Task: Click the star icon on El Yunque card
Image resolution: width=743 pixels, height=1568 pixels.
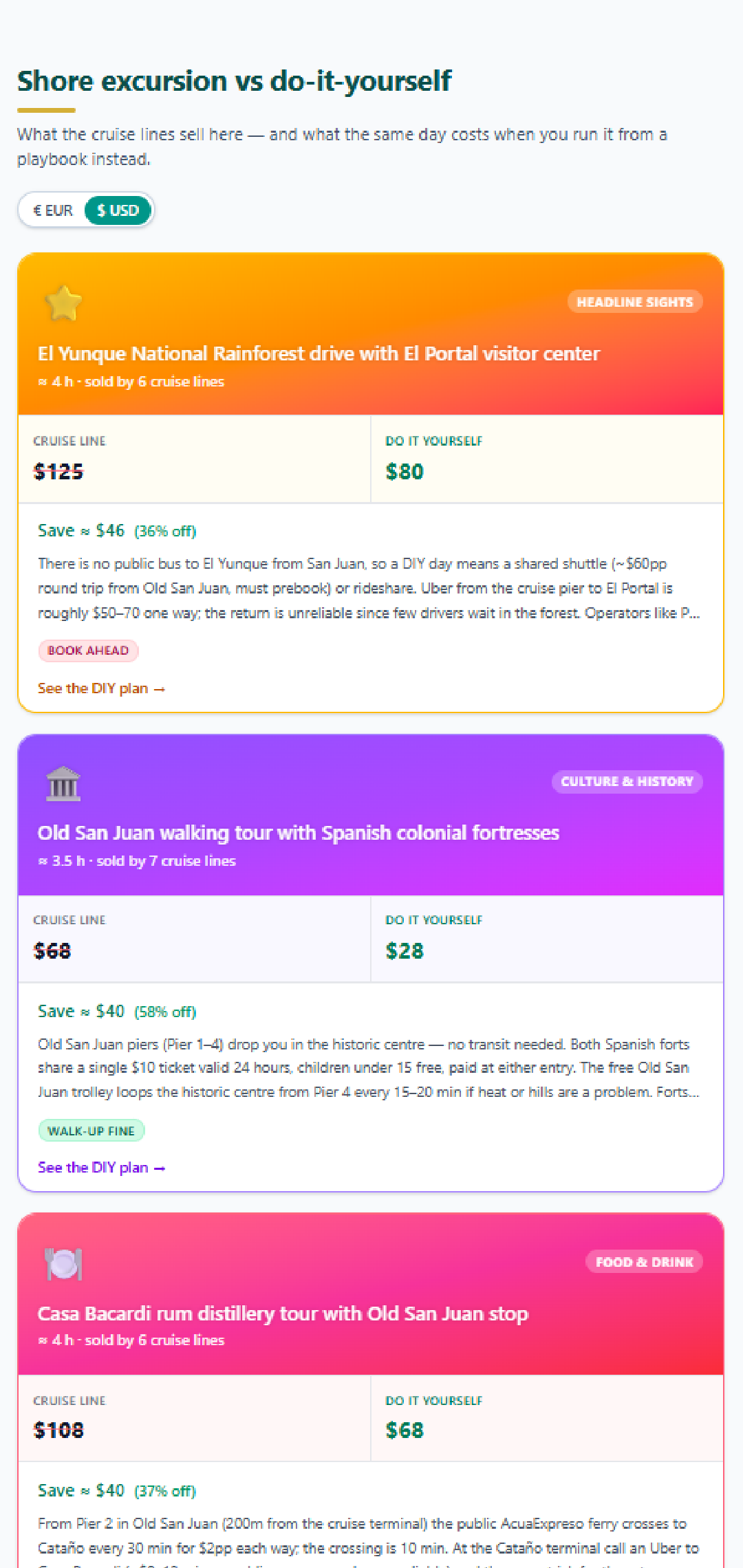Action: 63,303
